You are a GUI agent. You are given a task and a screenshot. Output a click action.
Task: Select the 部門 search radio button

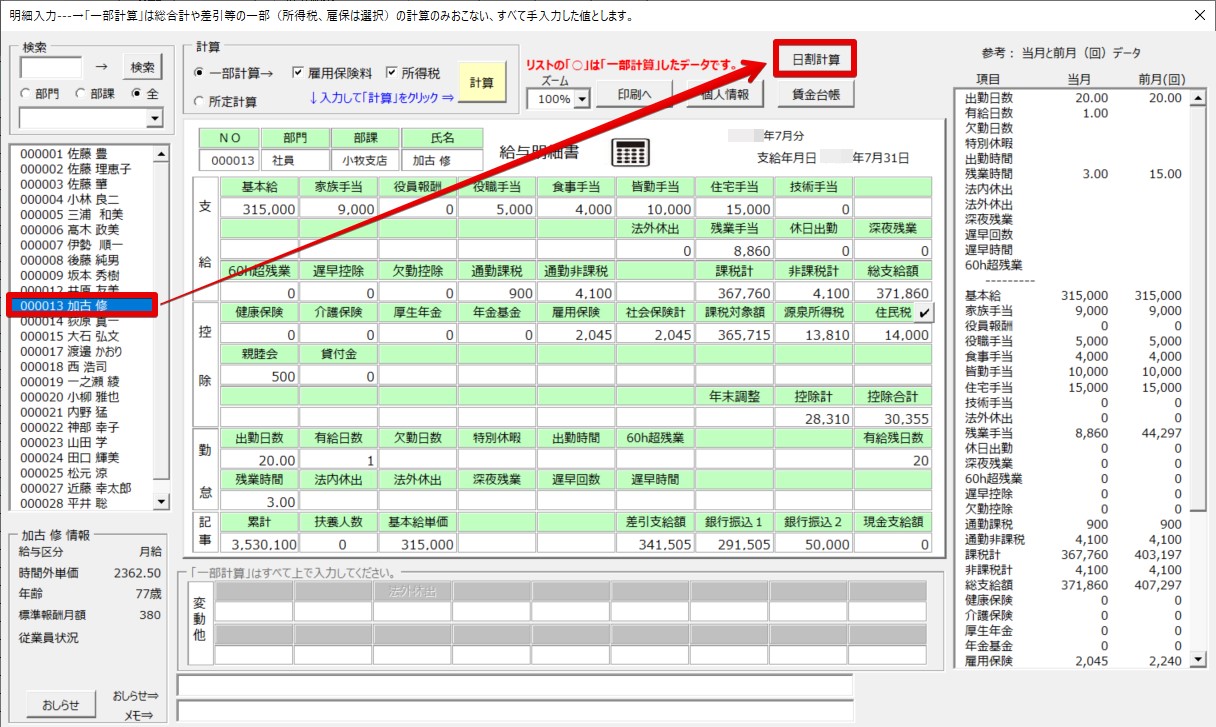pos(26,94)
